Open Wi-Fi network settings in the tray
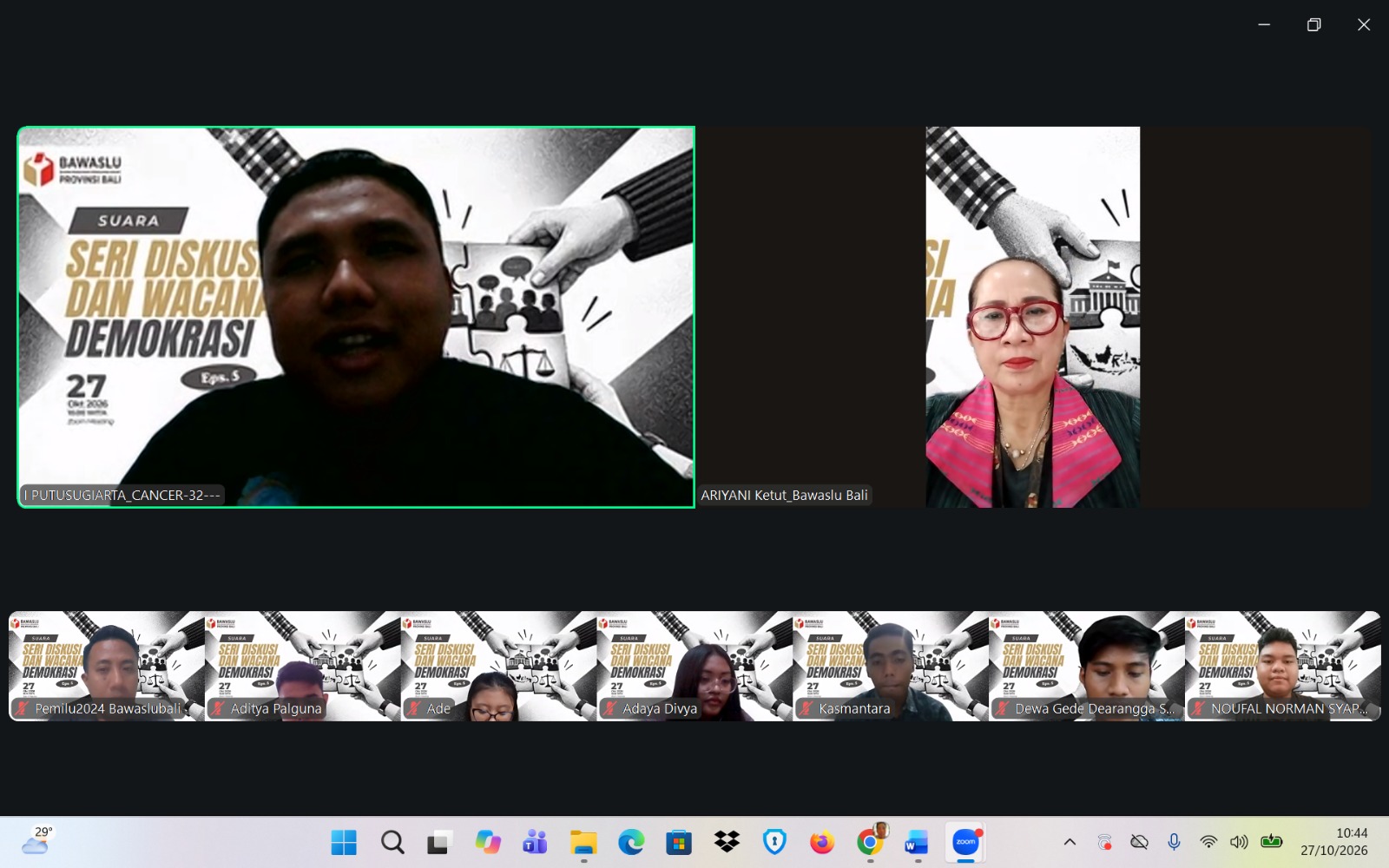 1208,842
